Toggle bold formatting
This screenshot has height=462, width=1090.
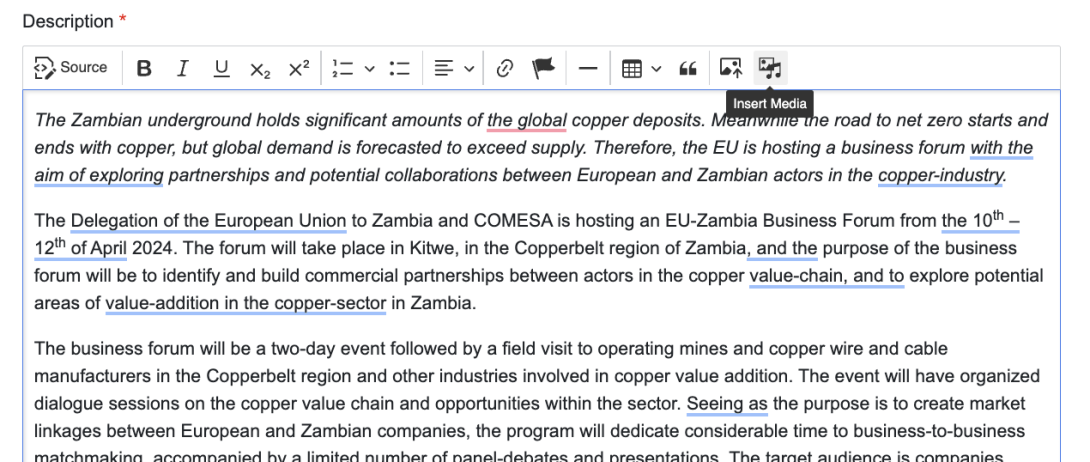pos(144,68)
